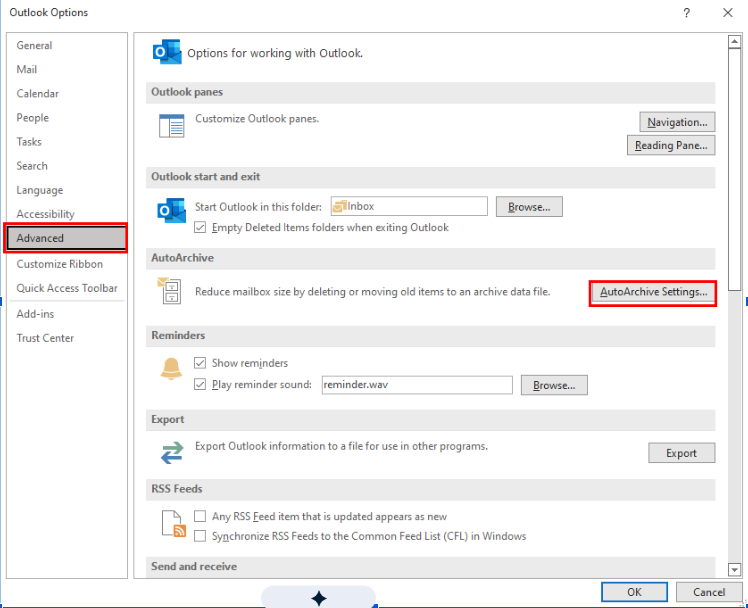Open the Accessibility options category

(x=67, y=214)
